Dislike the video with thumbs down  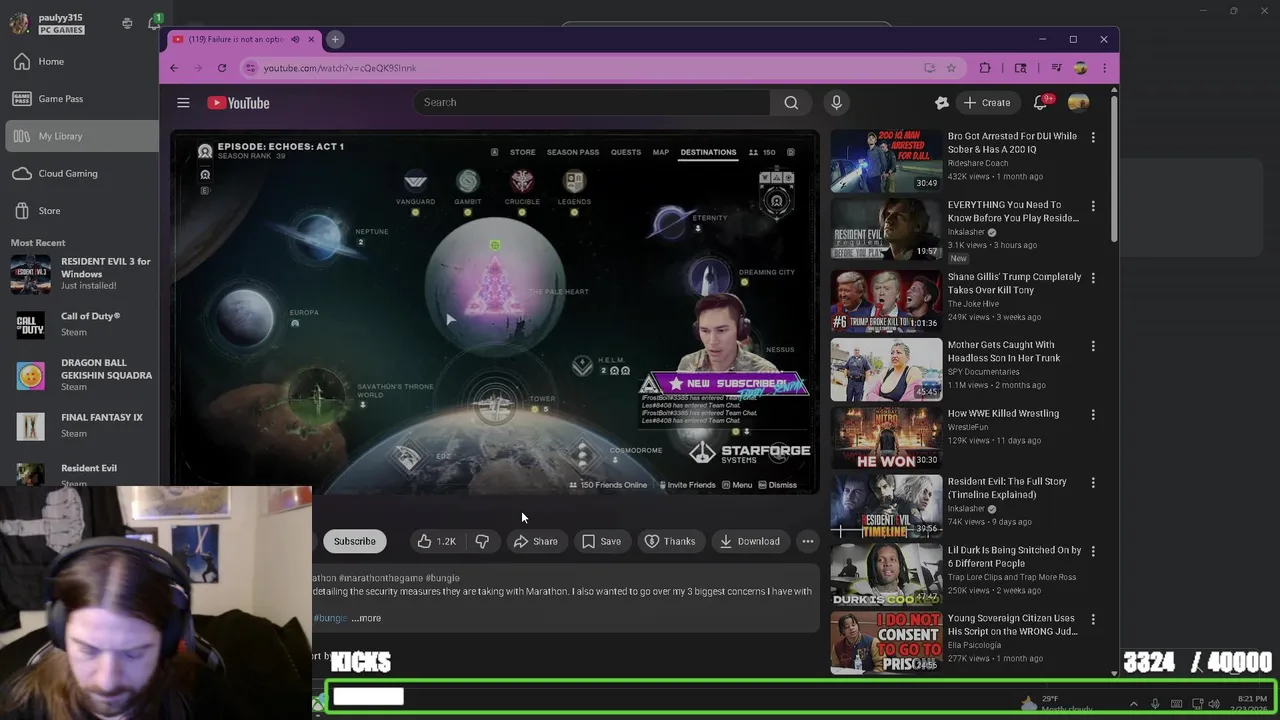click(x=482, y=541)
